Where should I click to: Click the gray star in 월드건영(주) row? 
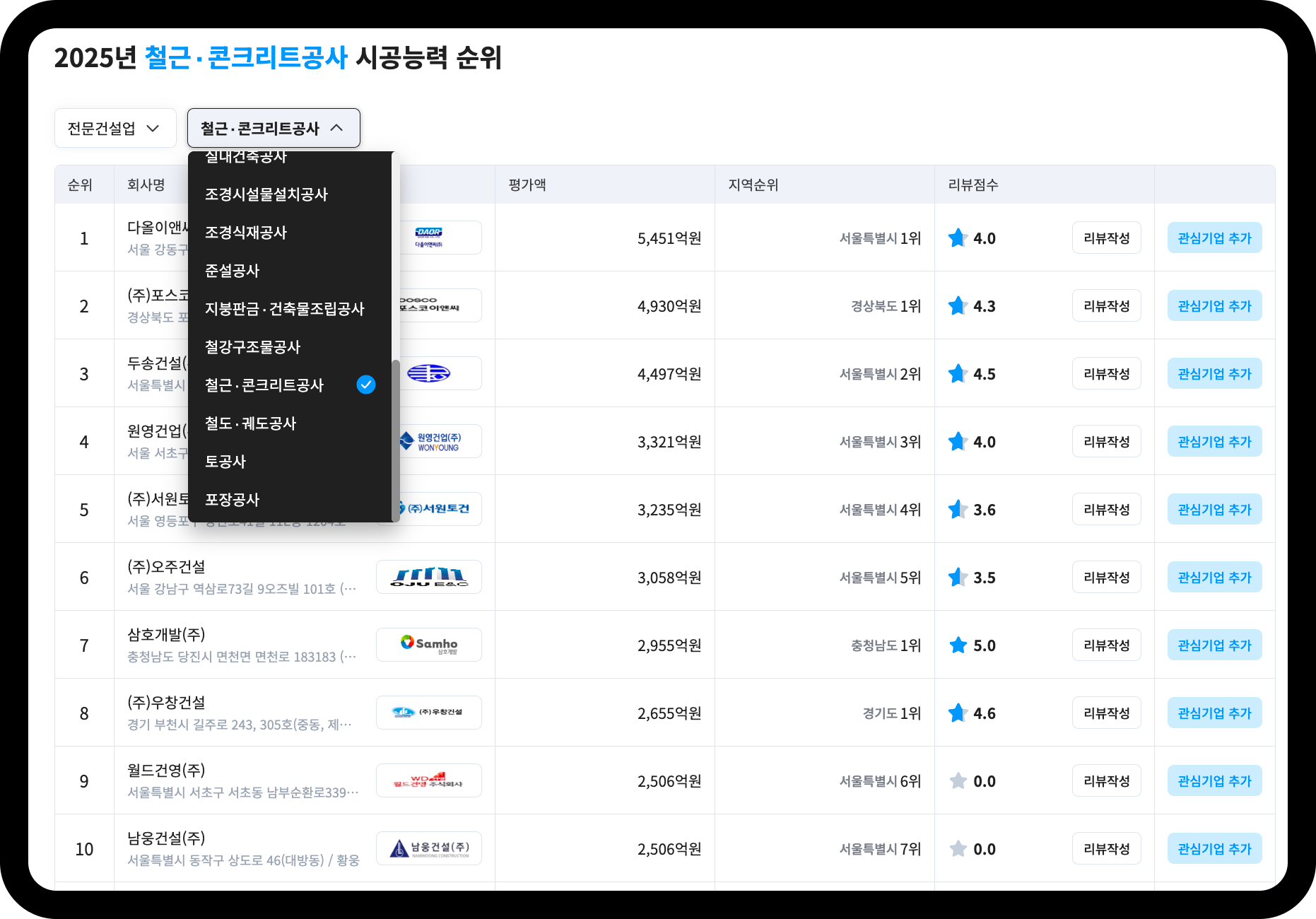(x=958, y=780)
